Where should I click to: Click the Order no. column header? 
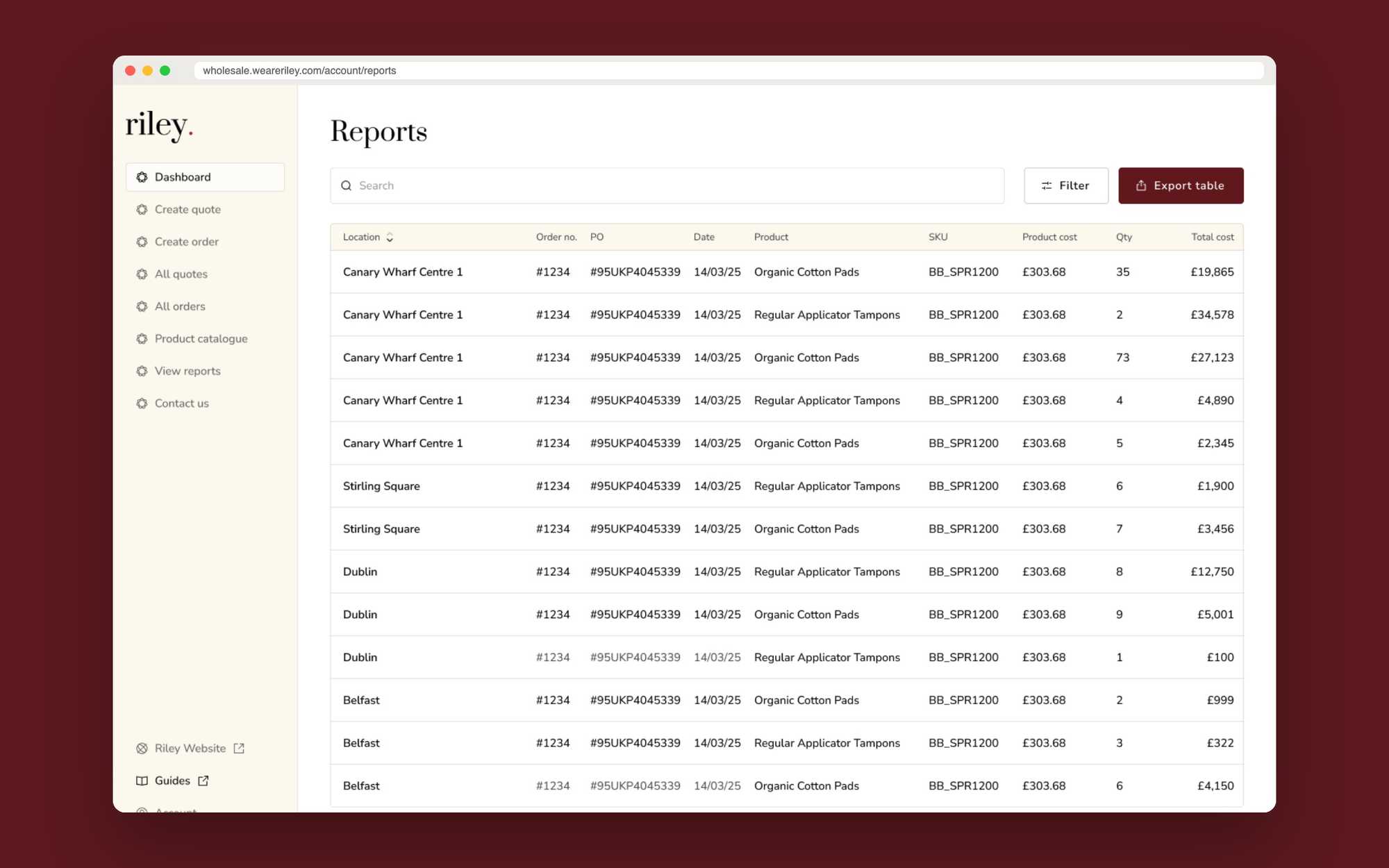(x=556, y=237)
